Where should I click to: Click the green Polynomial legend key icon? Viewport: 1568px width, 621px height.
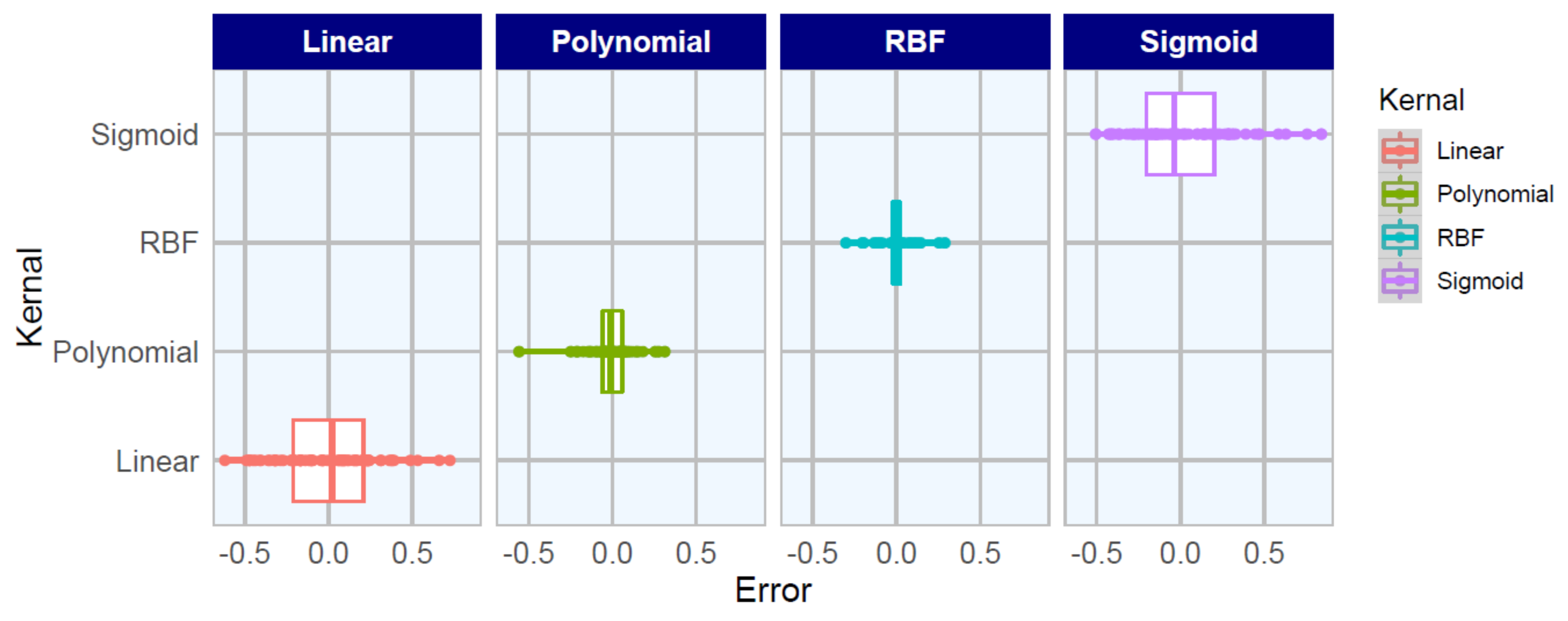pyautogui.click(x=1400, y=194)
